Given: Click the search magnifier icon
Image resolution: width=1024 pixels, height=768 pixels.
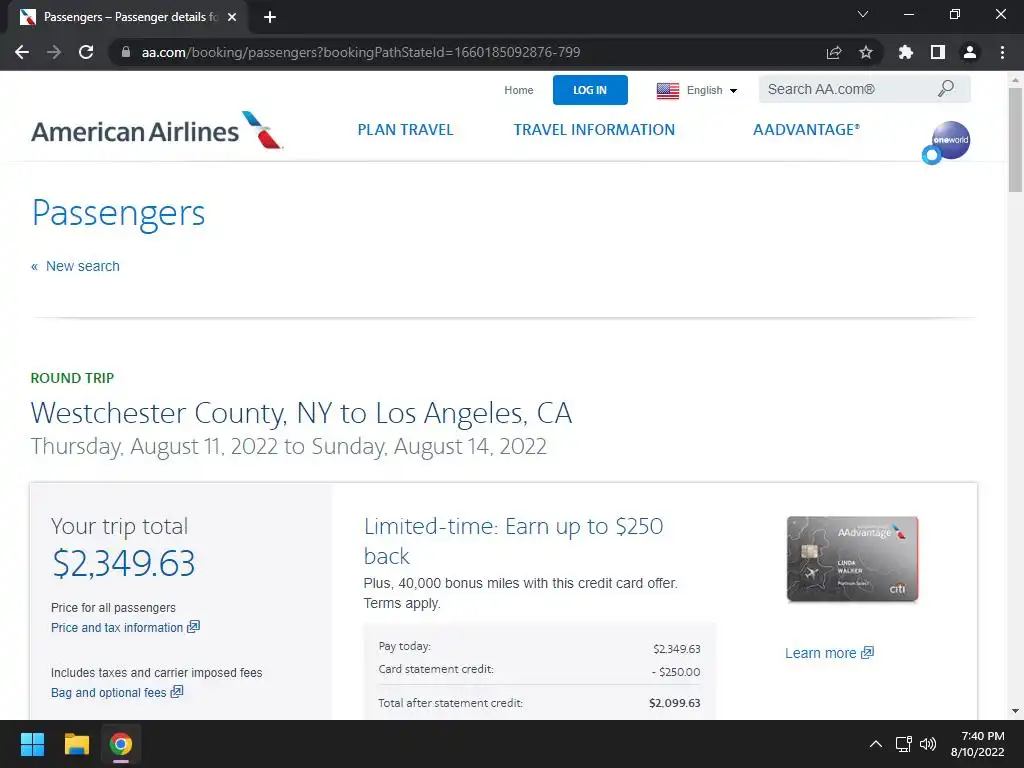Looking at the screenshot, I should (945, 89).
